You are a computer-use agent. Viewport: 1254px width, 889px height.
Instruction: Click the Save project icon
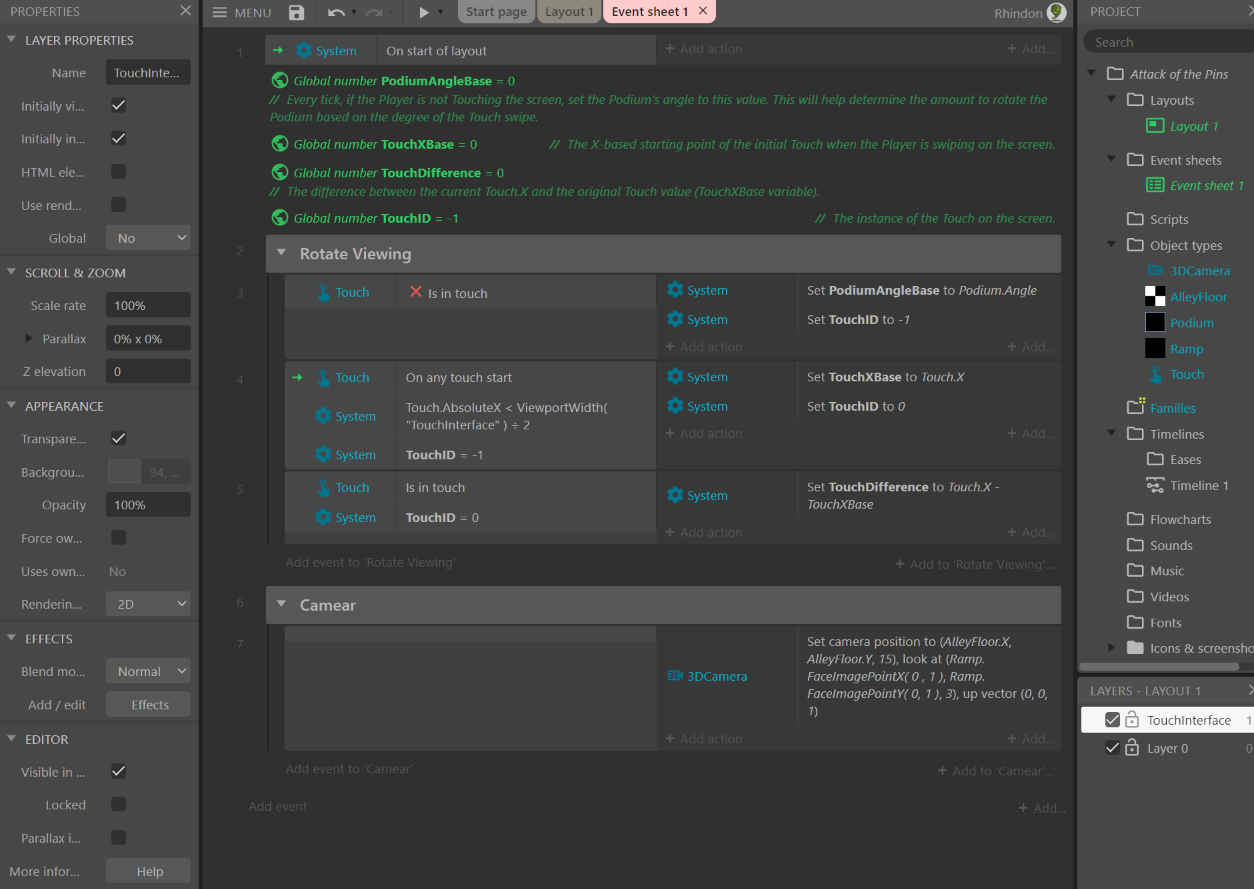pos(296,12)
